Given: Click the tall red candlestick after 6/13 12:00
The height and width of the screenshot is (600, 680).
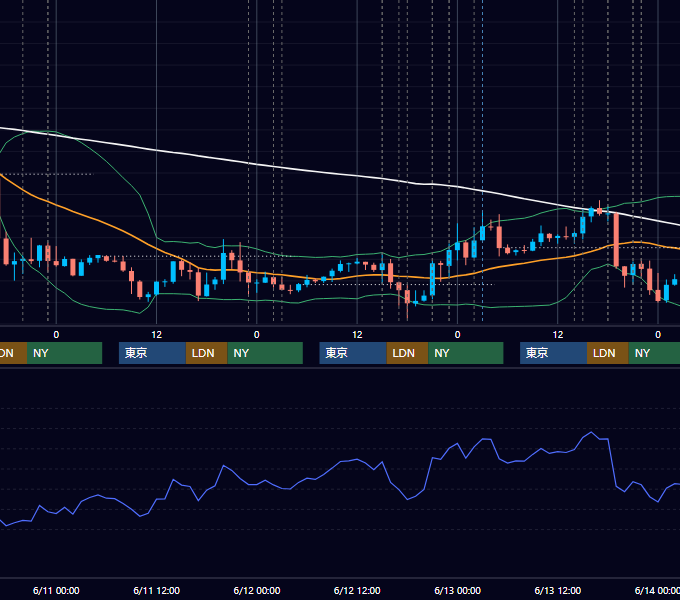Looking at the screenshot, I should 616,239.
